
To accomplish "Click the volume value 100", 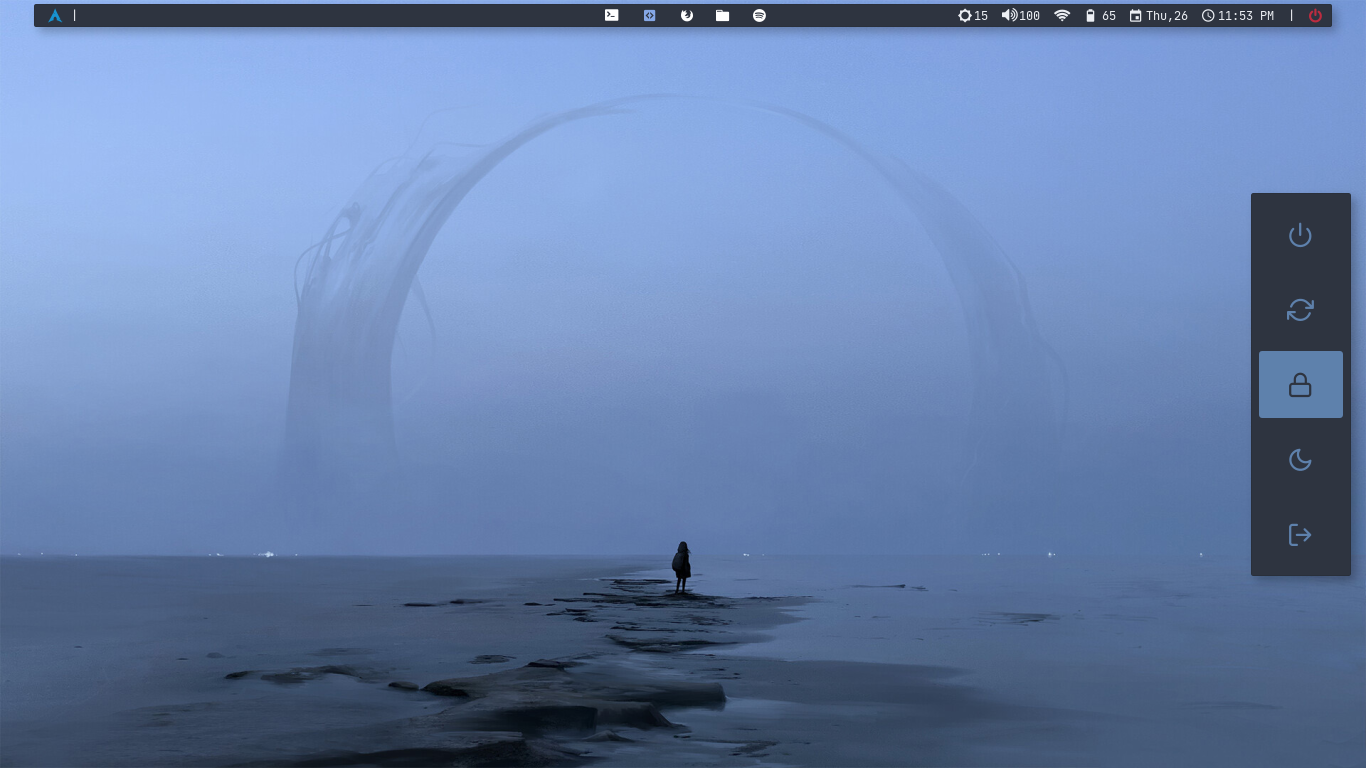I will pyautogui.click(x=1030, y=16).
